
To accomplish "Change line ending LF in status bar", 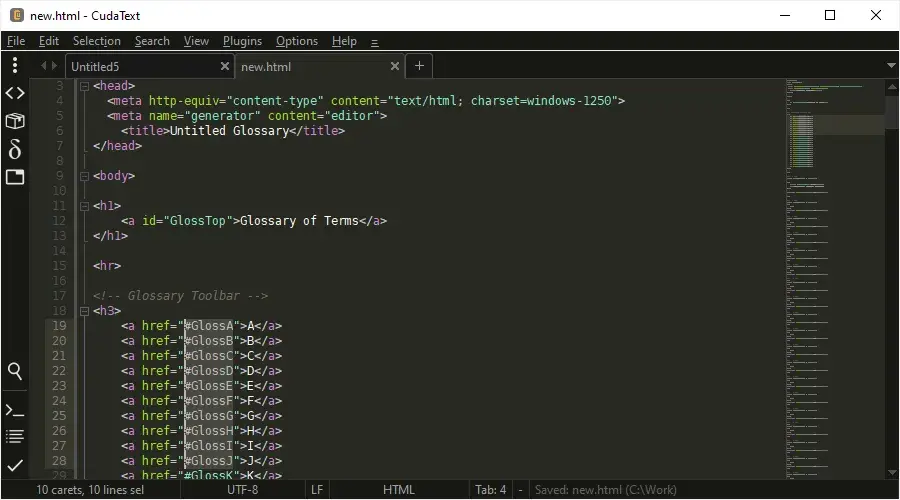I will [317, 490].
